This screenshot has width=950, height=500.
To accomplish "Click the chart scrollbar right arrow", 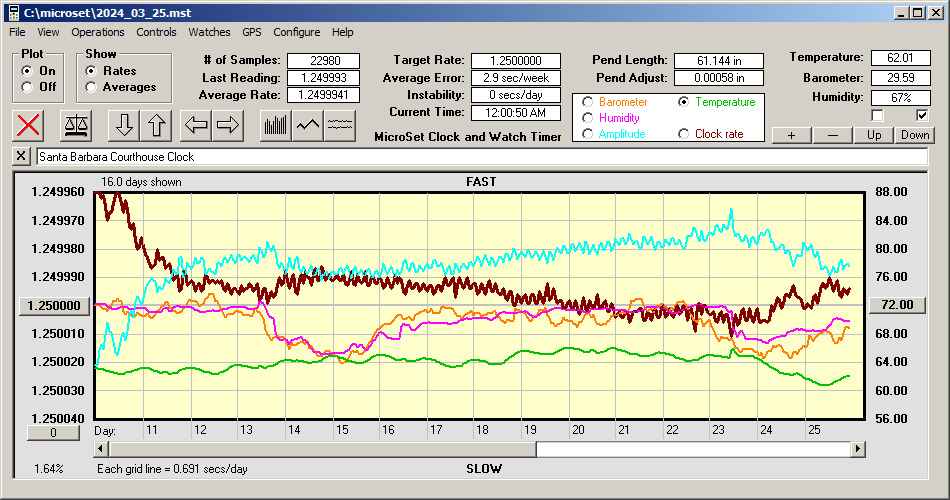I will pos(857,449).
